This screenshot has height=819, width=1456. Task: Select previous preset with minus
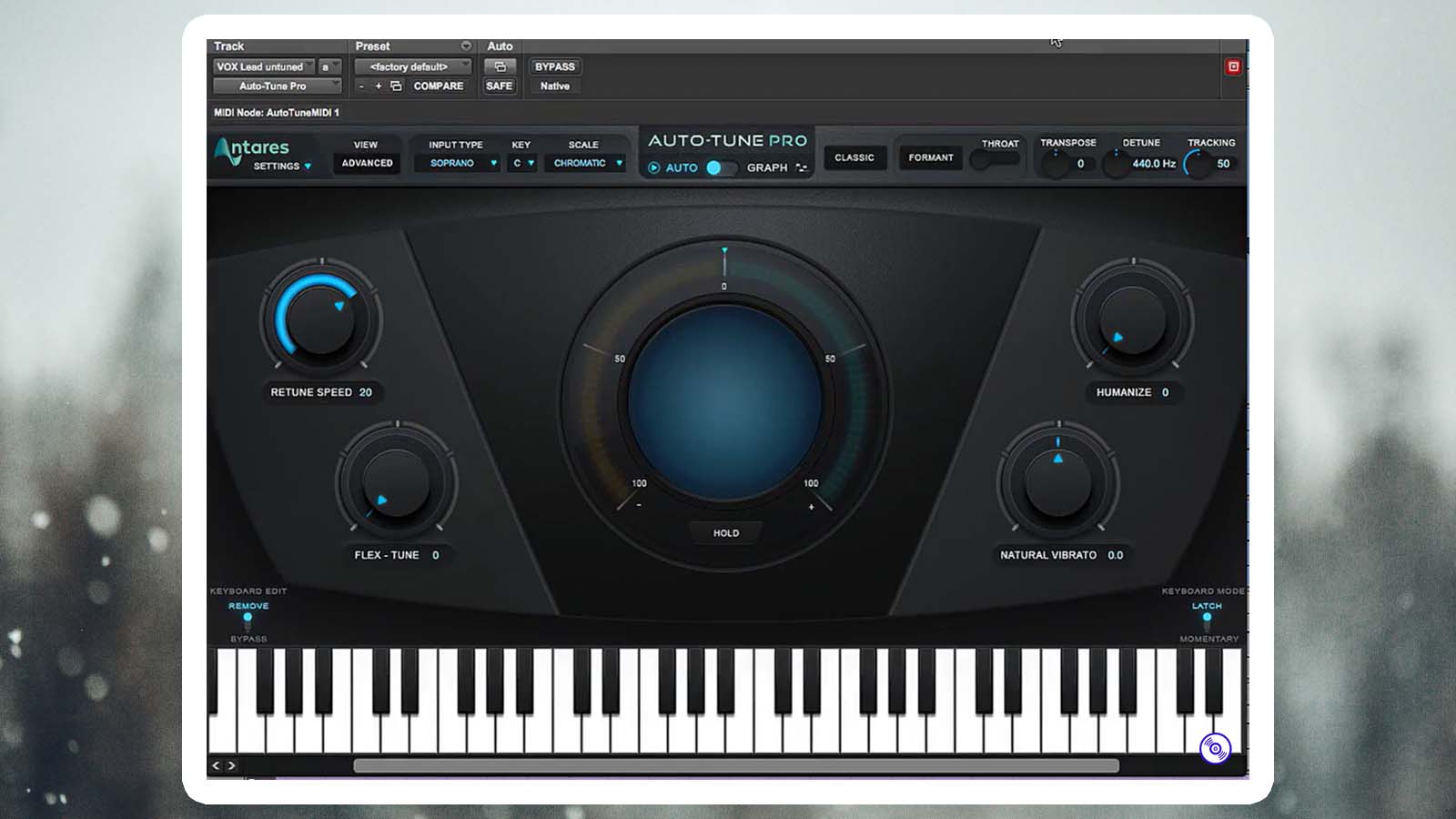(361, 86)
